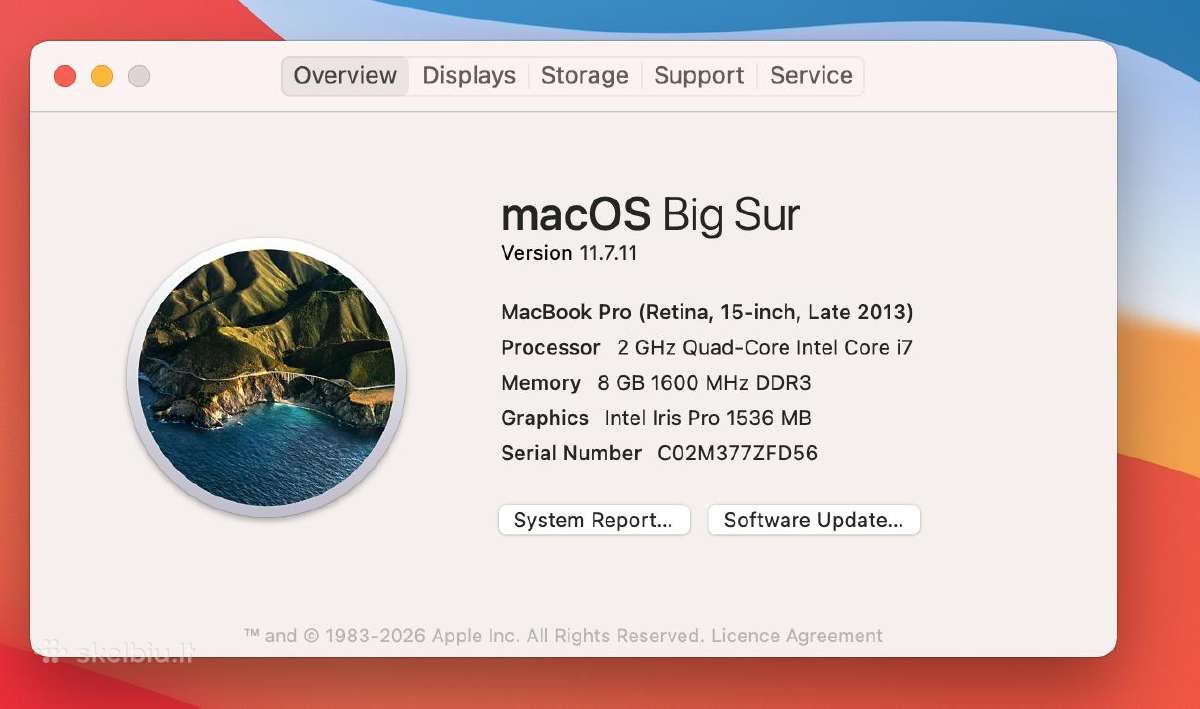
Task: Open the System Report
Action: (594, 520)
